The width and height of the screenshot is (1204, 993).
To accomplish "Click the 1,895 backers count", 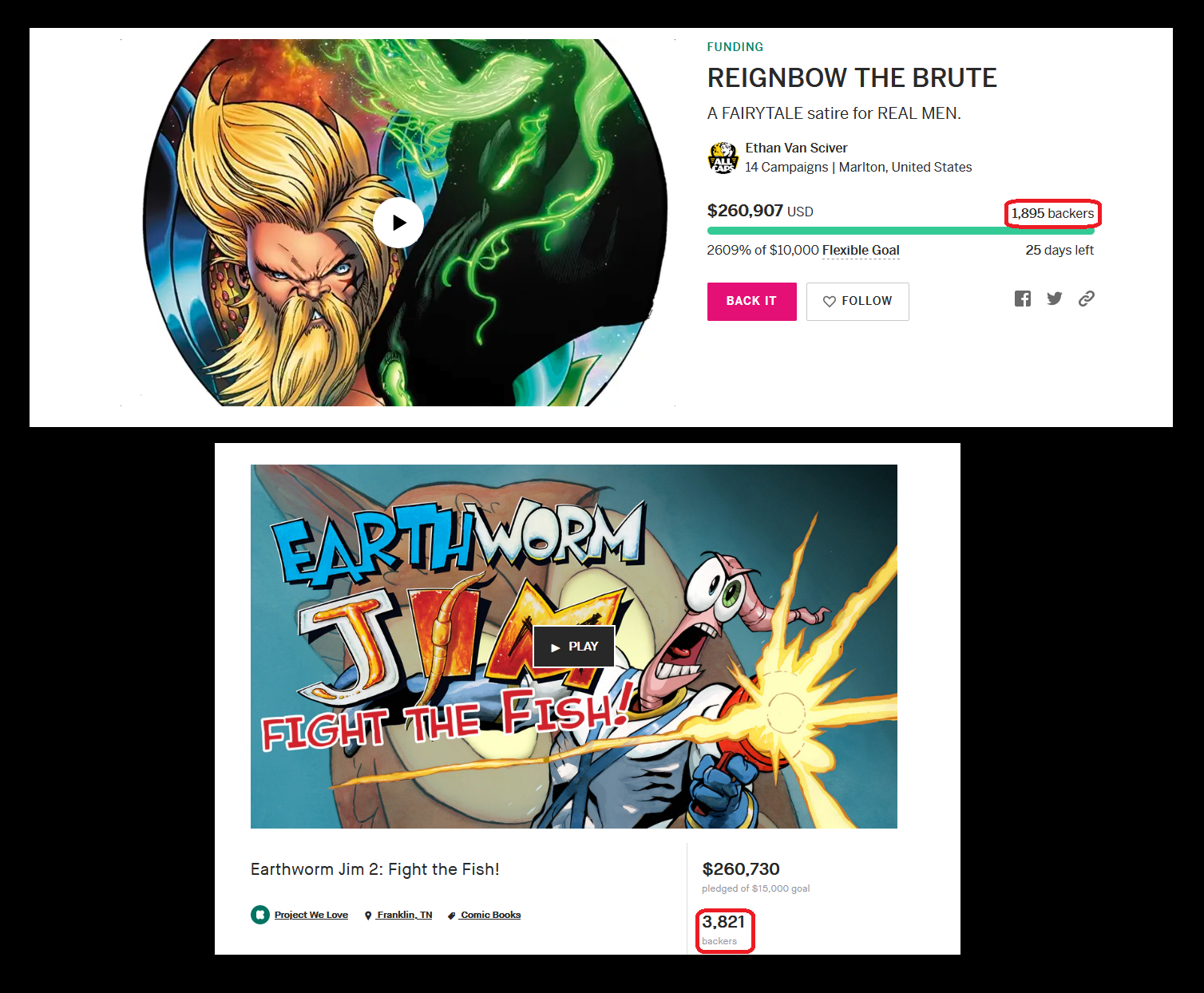I will click(1052, 213).
